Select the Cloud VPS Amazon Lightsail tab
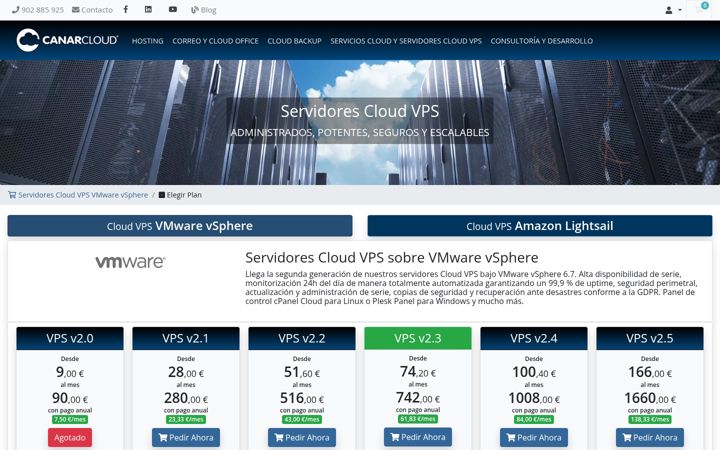720x450 pixels. (540, 226)
